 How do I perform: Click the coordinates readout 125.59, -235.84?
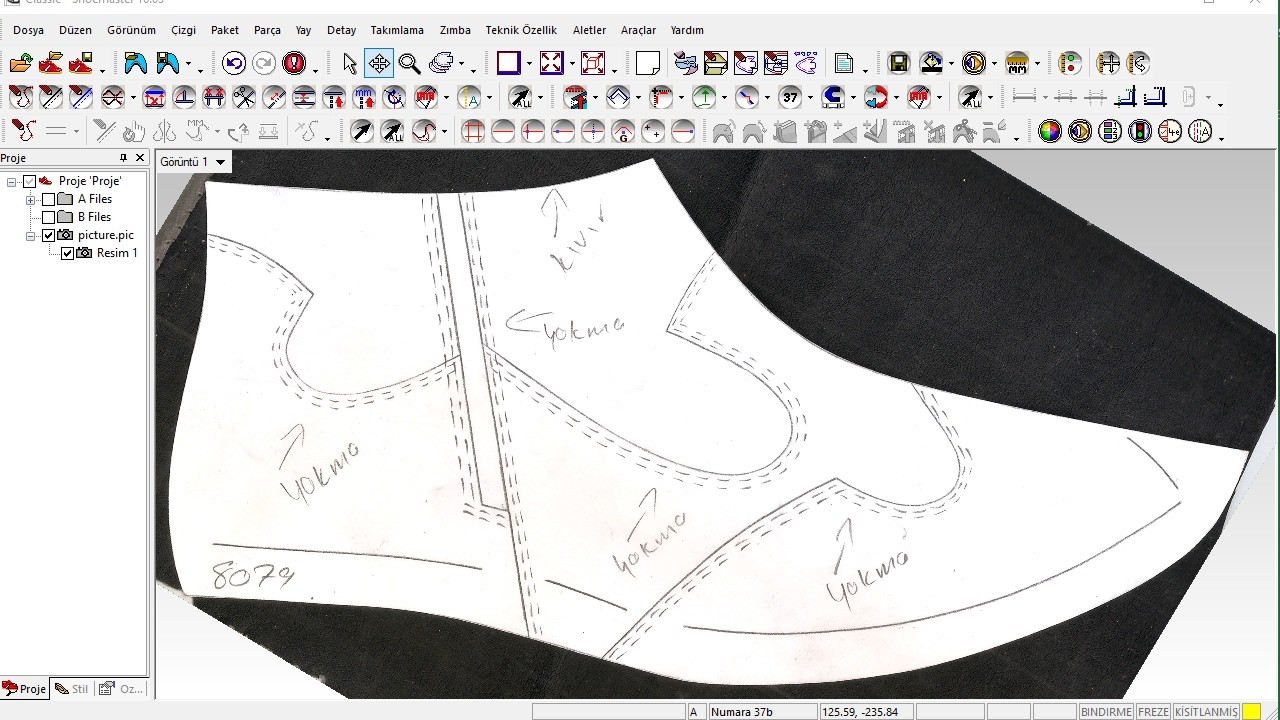click(x=866, y=712)
